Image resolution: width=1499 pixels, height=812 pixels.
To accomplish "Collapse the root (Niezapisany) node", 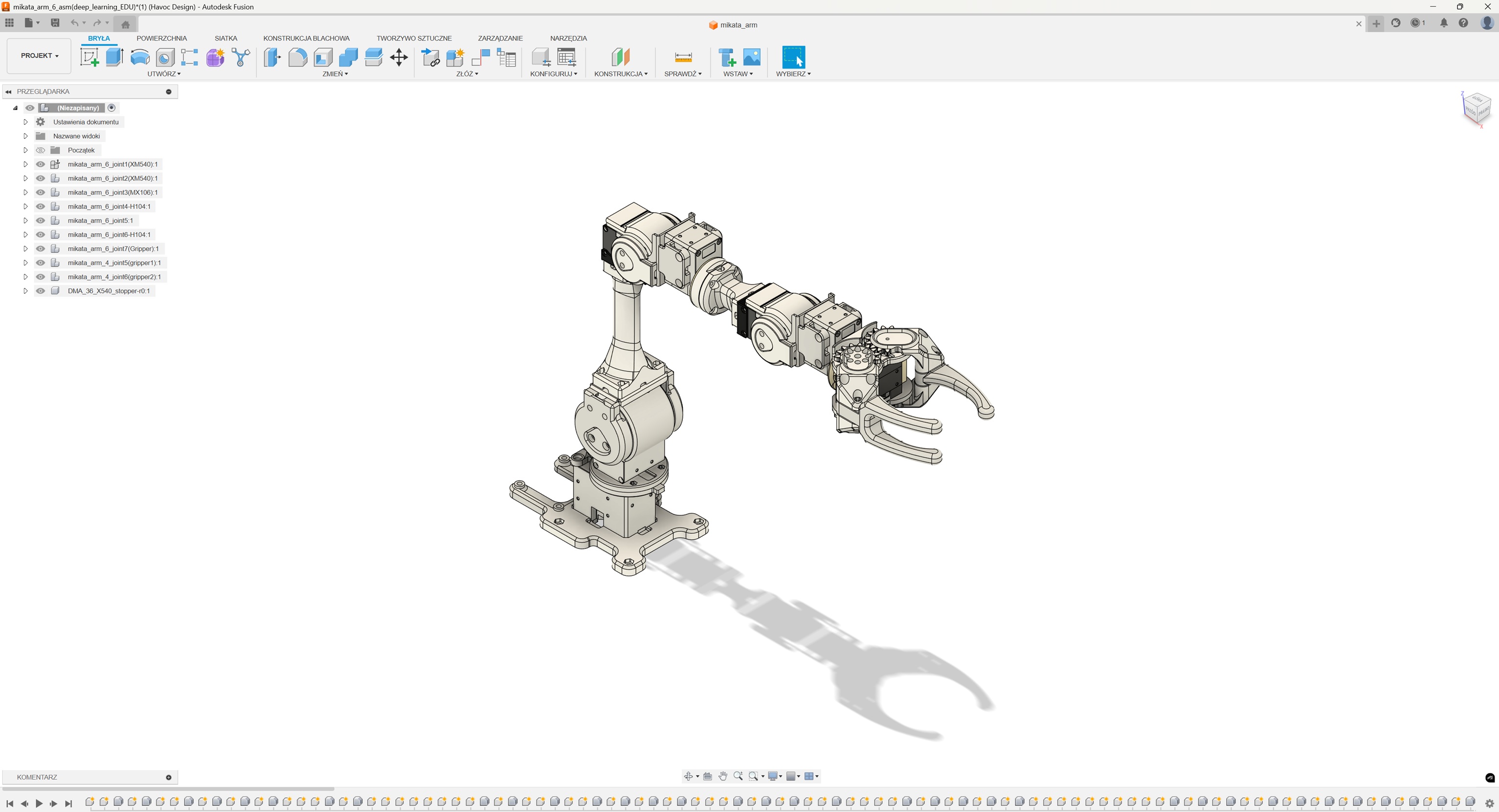I will click(x=16, y=108).
